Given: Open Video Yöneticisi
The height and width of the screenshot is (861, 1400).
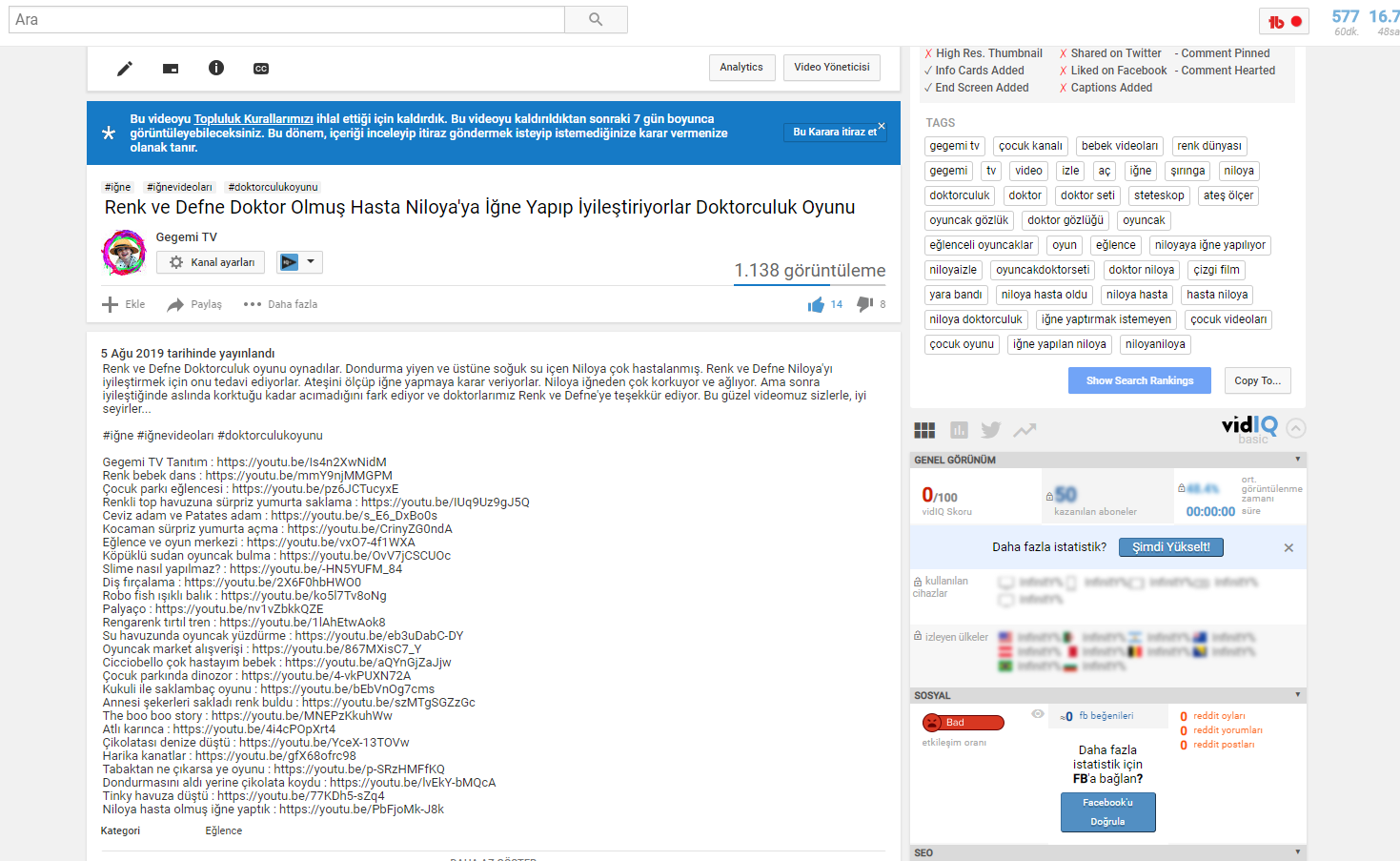Looking at the screenshot, I should 832,68.
